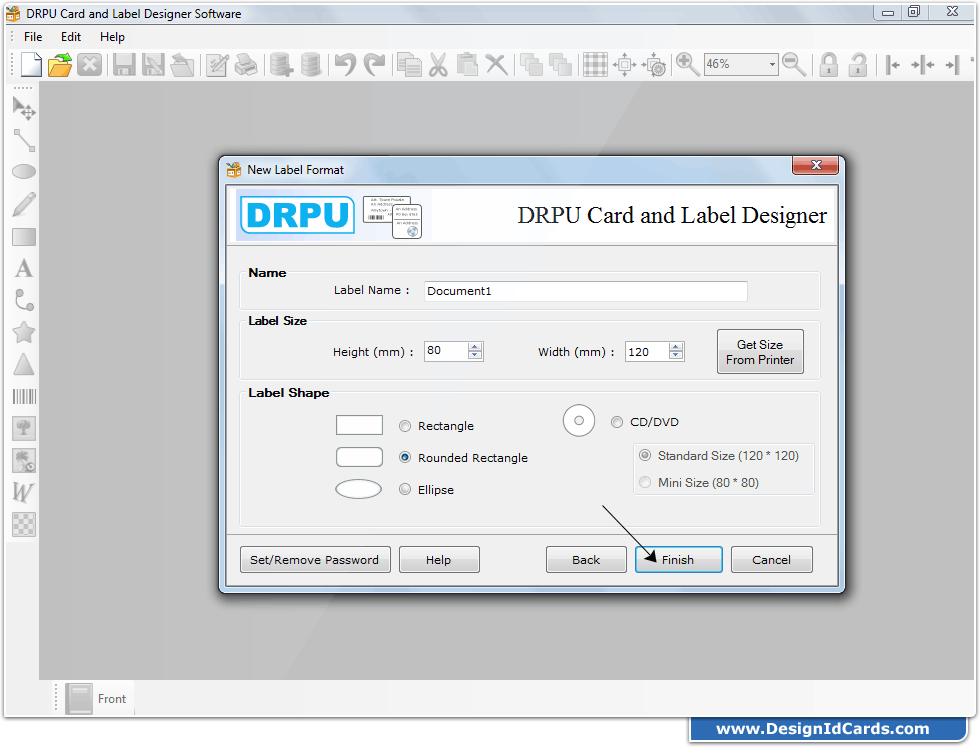Click the Bring to Front icon
Viewport: 980px width, 747px height.
coord(531,64)
